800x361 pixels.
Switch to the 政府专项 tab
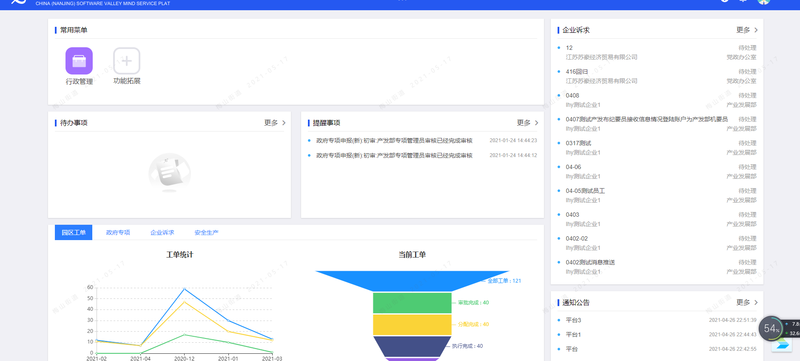click(118, 233)
